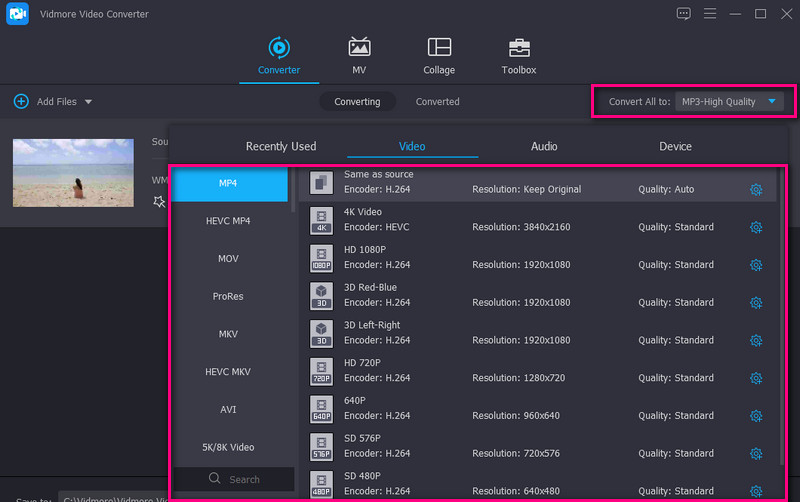
Task: Open the Recently Used tab
Action: (x=281, y=146)
